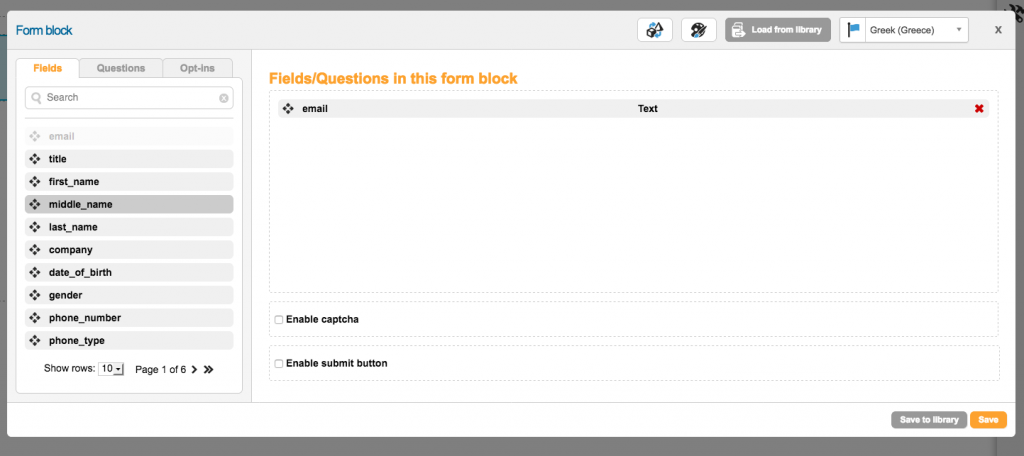The height and width of the screenshot is (456, 1024).
Task: Remove email field with red X
Action: (979, 109)
